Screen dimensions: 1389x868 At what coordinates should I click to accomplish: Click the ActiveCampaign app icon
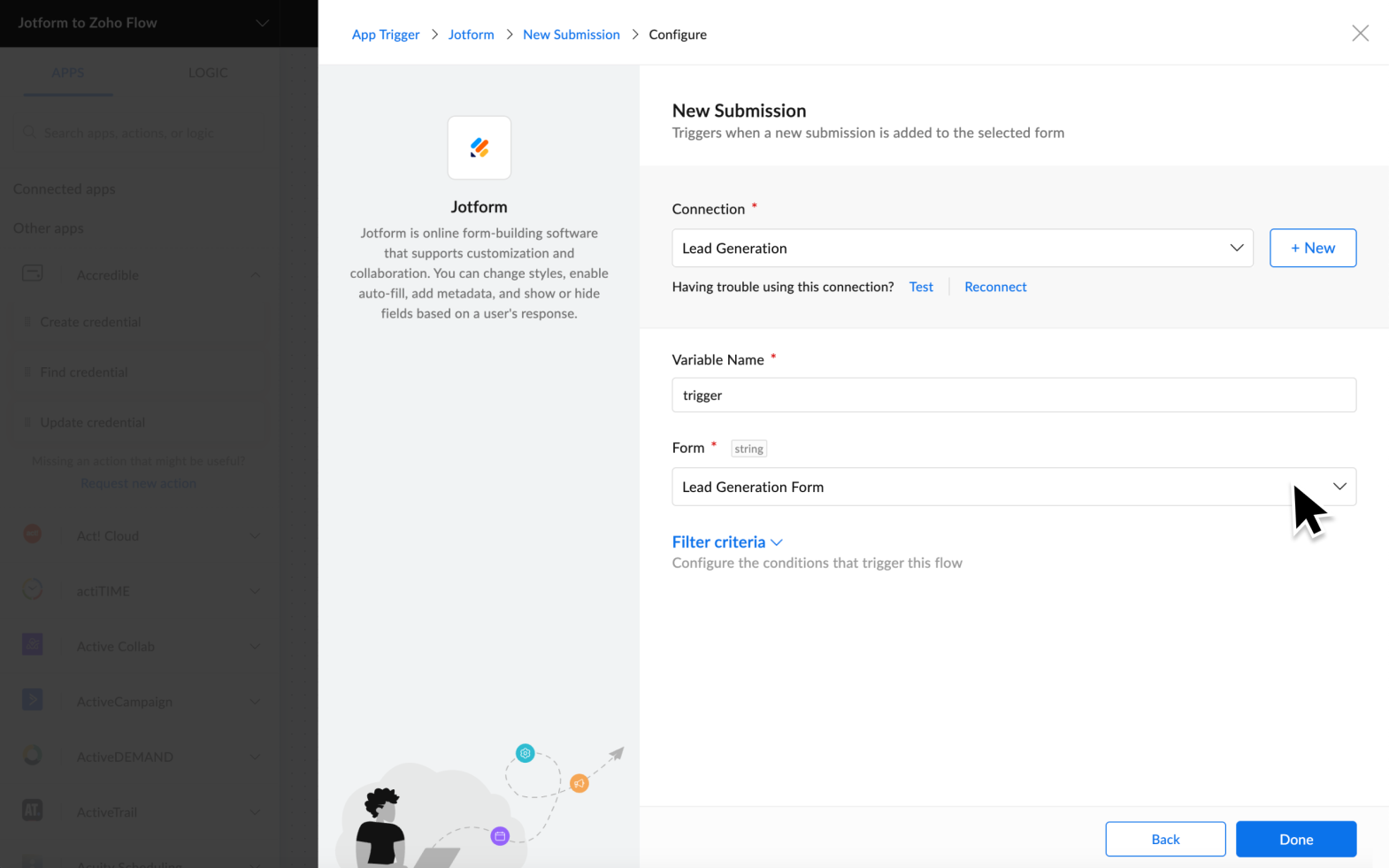pos(33,700)
